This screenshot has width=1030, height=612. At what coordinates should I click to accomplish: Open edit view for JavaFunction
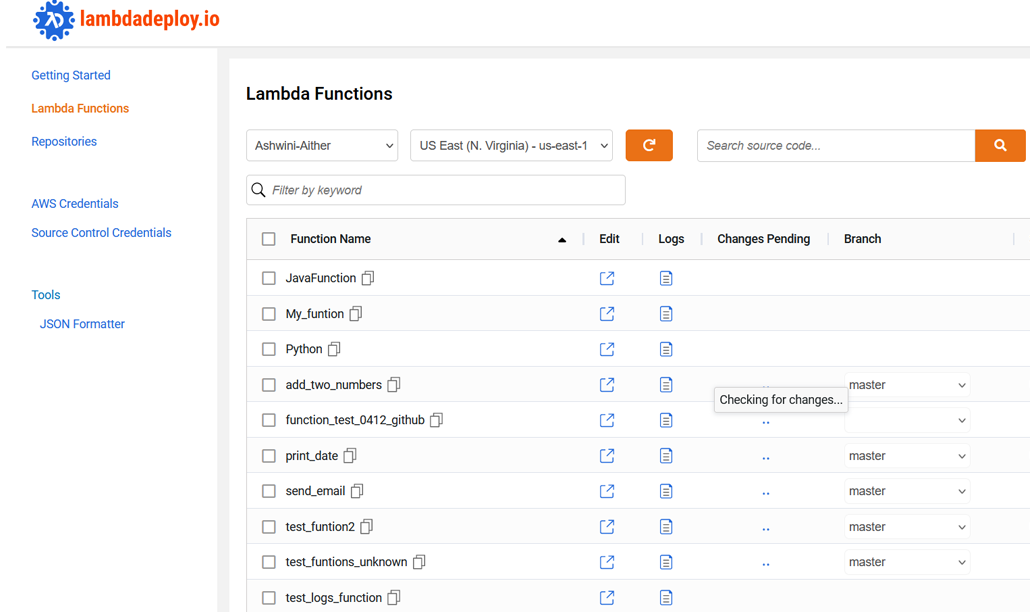point(607,278)
